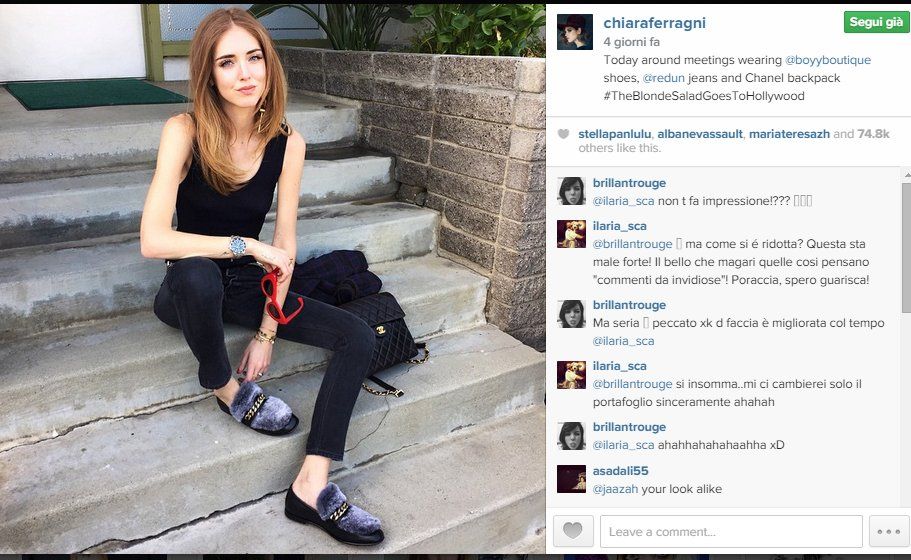Open albanevassault in the likes list
911x560 pixels.
point(700,134)
